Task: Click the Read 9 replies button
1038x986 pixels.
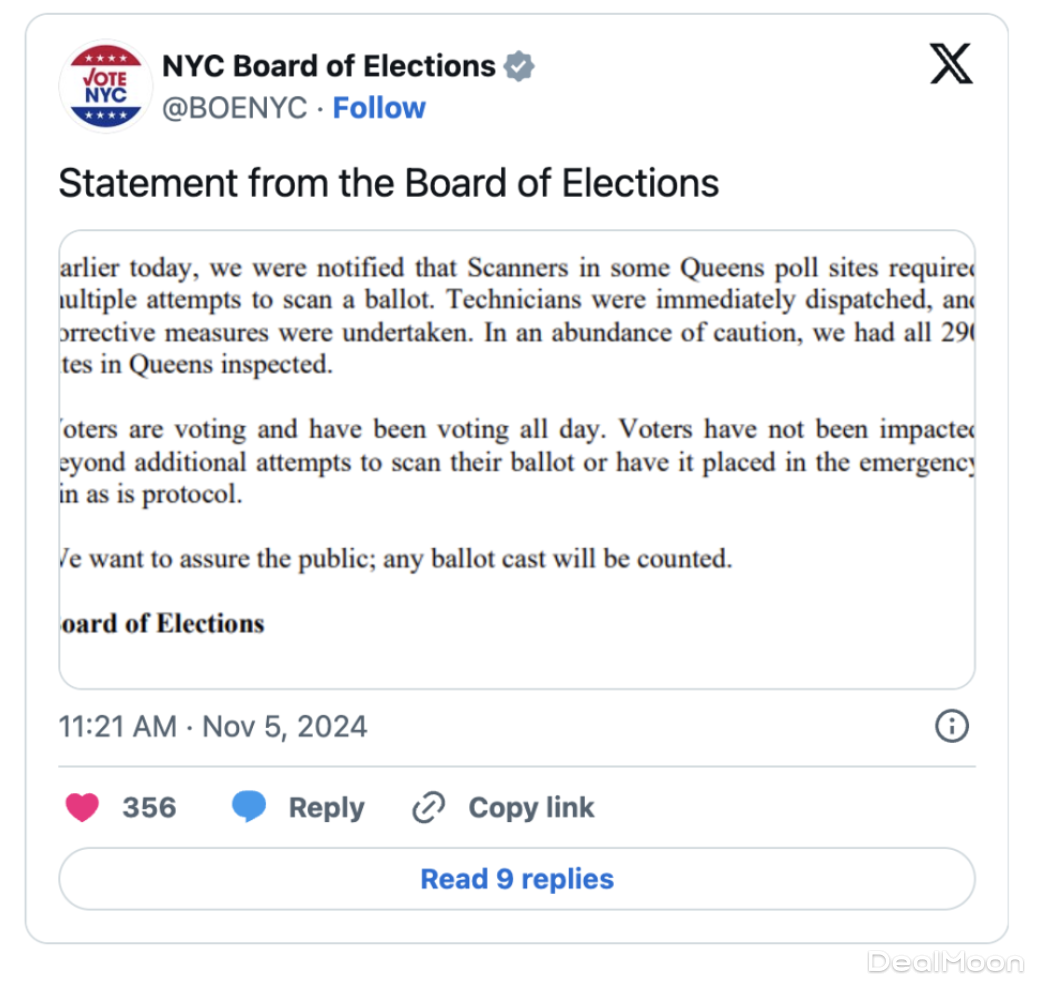Action: tap(516, 879)
